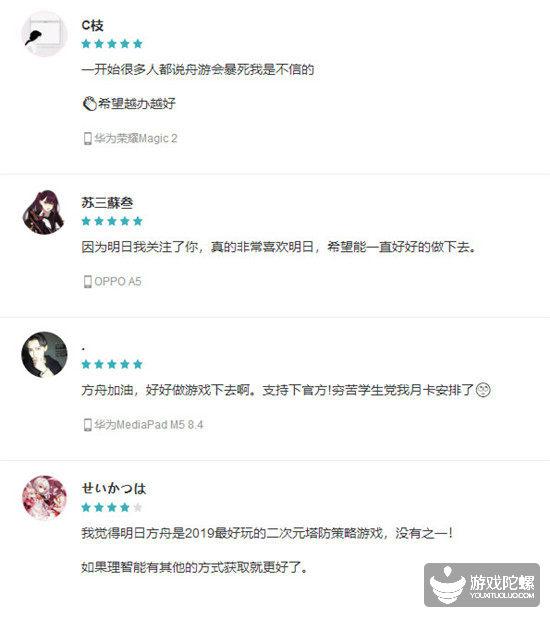Viewport: 550px width, 617px height.
Task: Click the review text starting 我觉得明日方舟是2019
Action: tap(267, 534)
